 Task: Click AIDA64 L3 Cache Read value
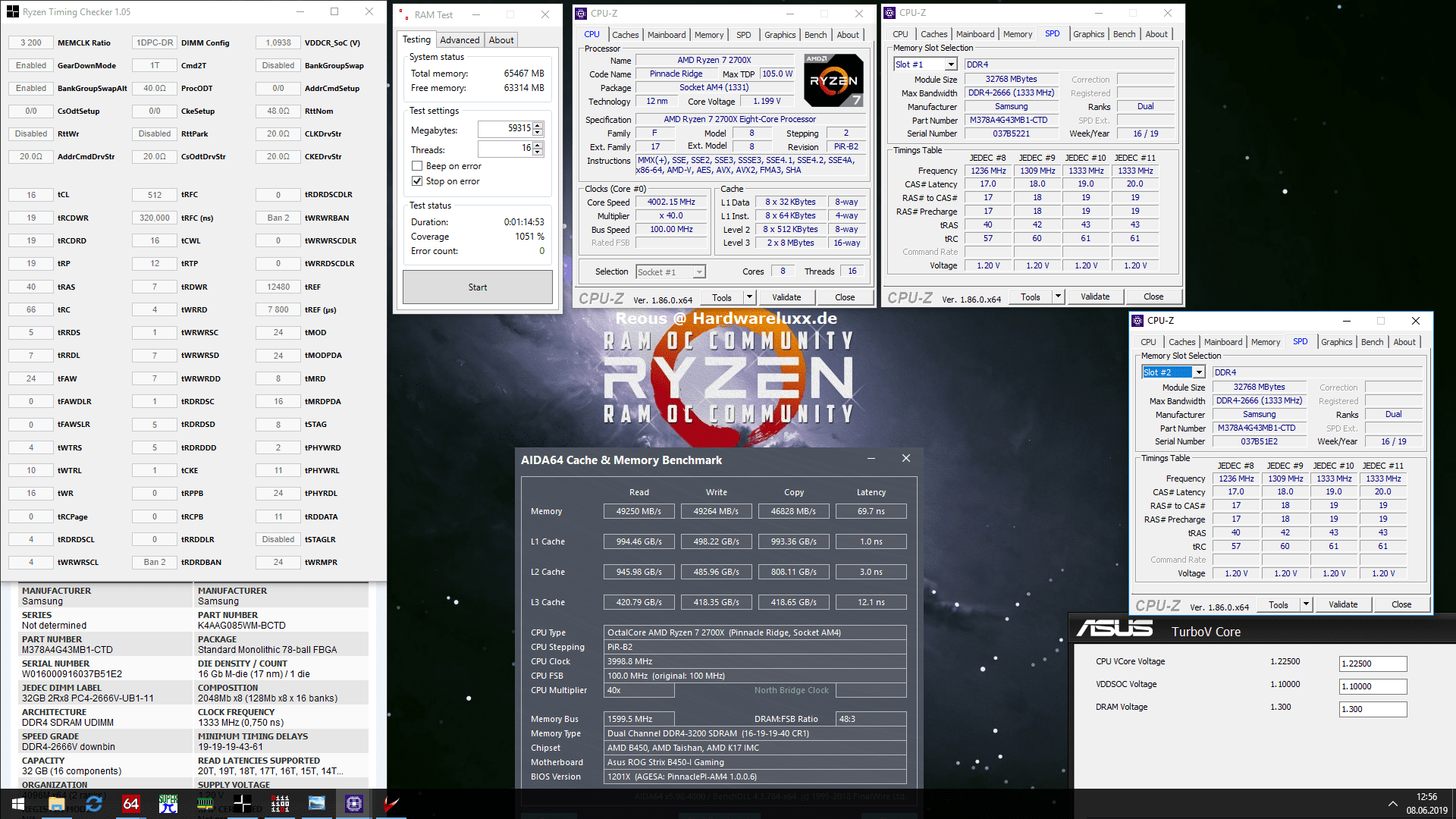tap(639, 602)
